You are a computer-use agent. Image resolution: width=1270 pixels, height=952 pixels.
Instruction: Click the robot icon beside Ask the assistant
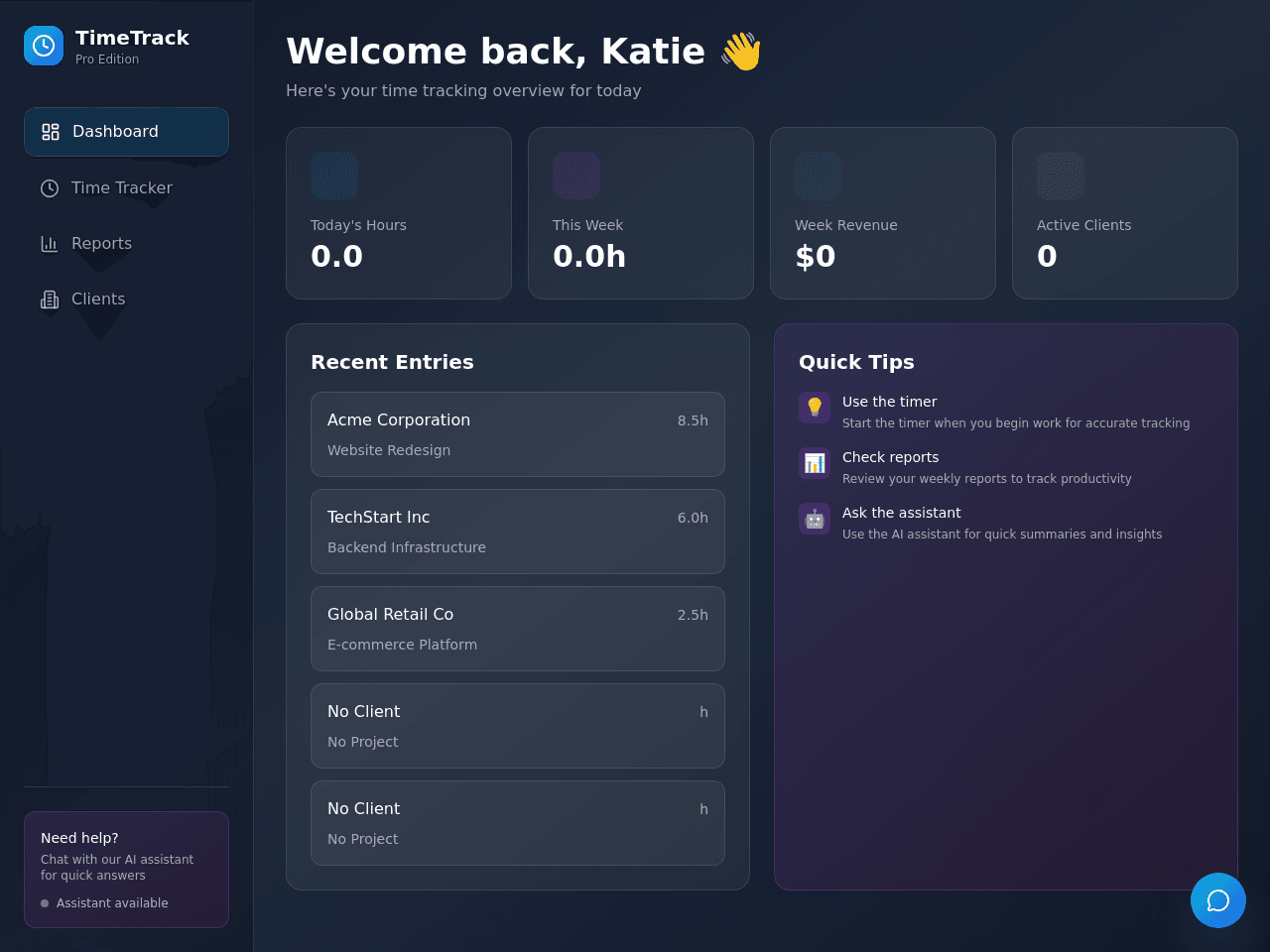(815, 519)
